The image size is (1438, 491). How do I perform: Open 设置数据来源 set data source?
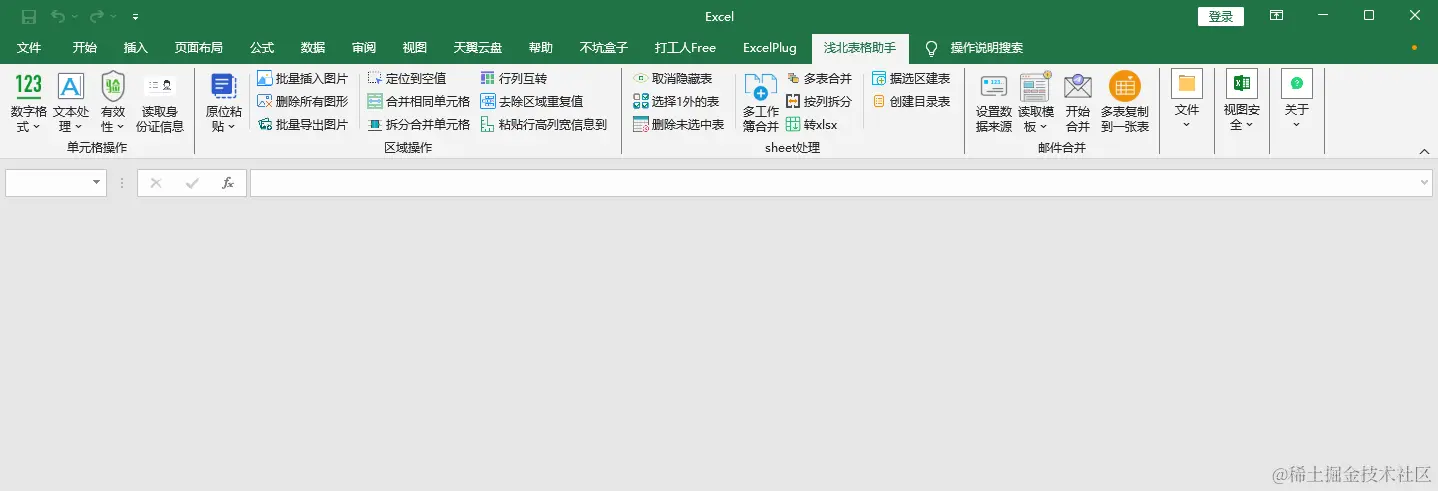pos(994,103)
